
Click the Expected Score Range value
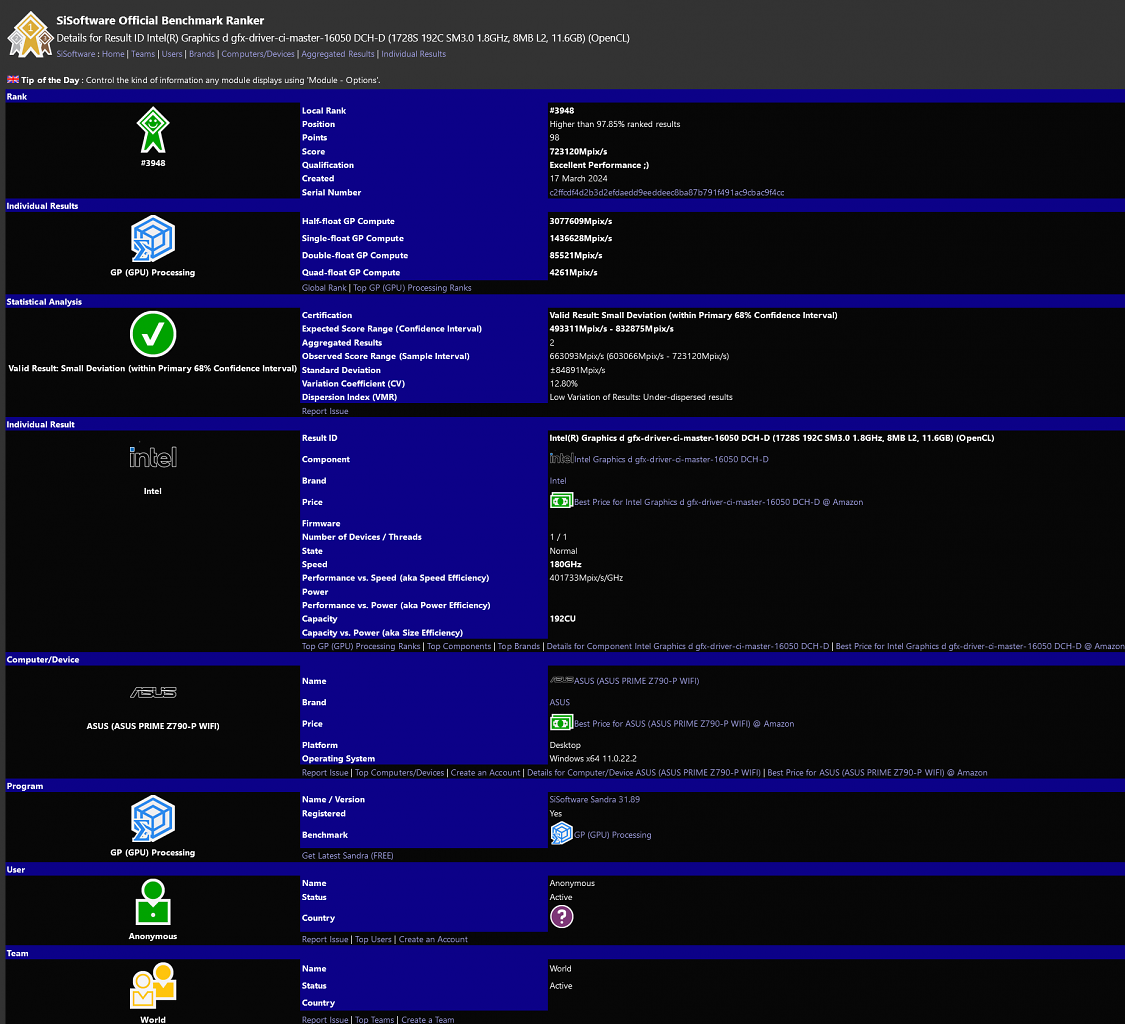(x=611, y=329)
